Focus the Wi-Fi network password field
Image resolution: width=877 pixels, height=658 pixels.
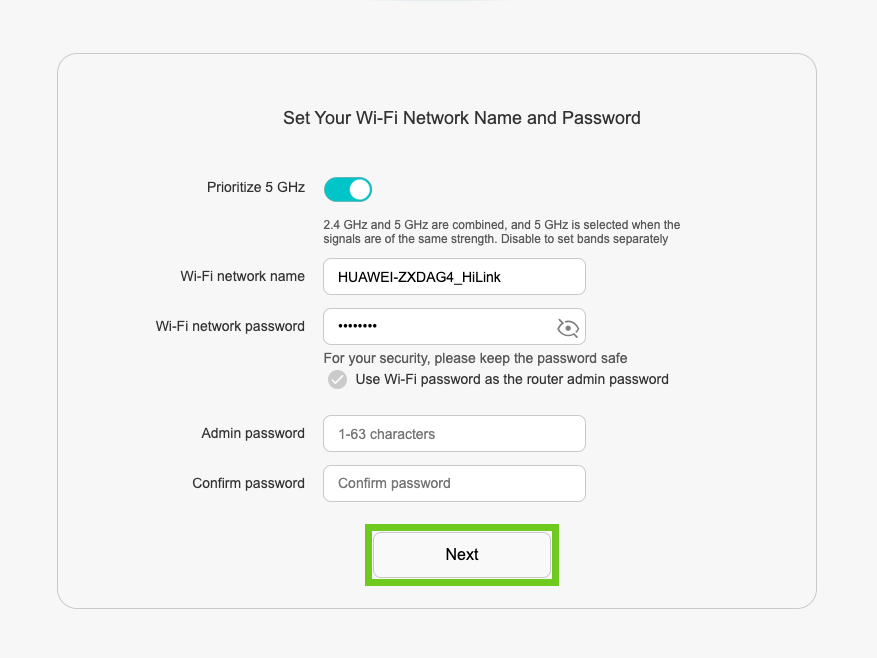coord(440,327)
